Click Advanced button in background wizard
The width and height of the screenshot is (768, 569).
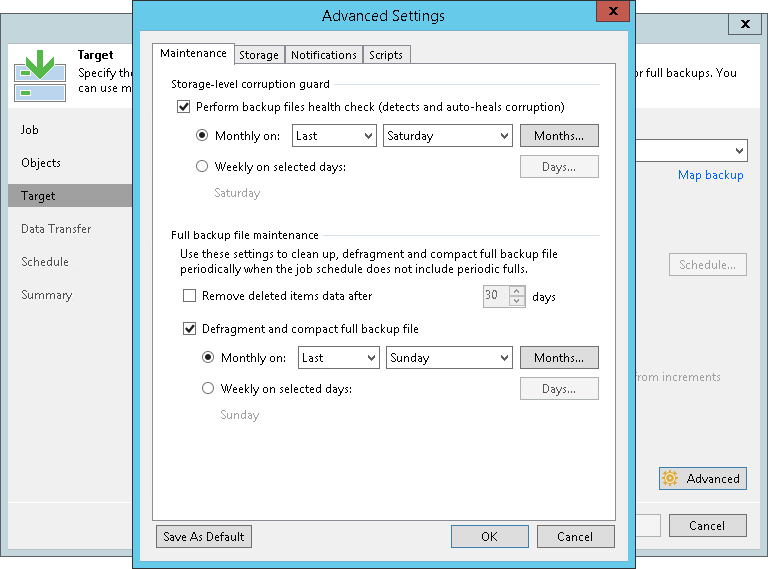(703, 478)
